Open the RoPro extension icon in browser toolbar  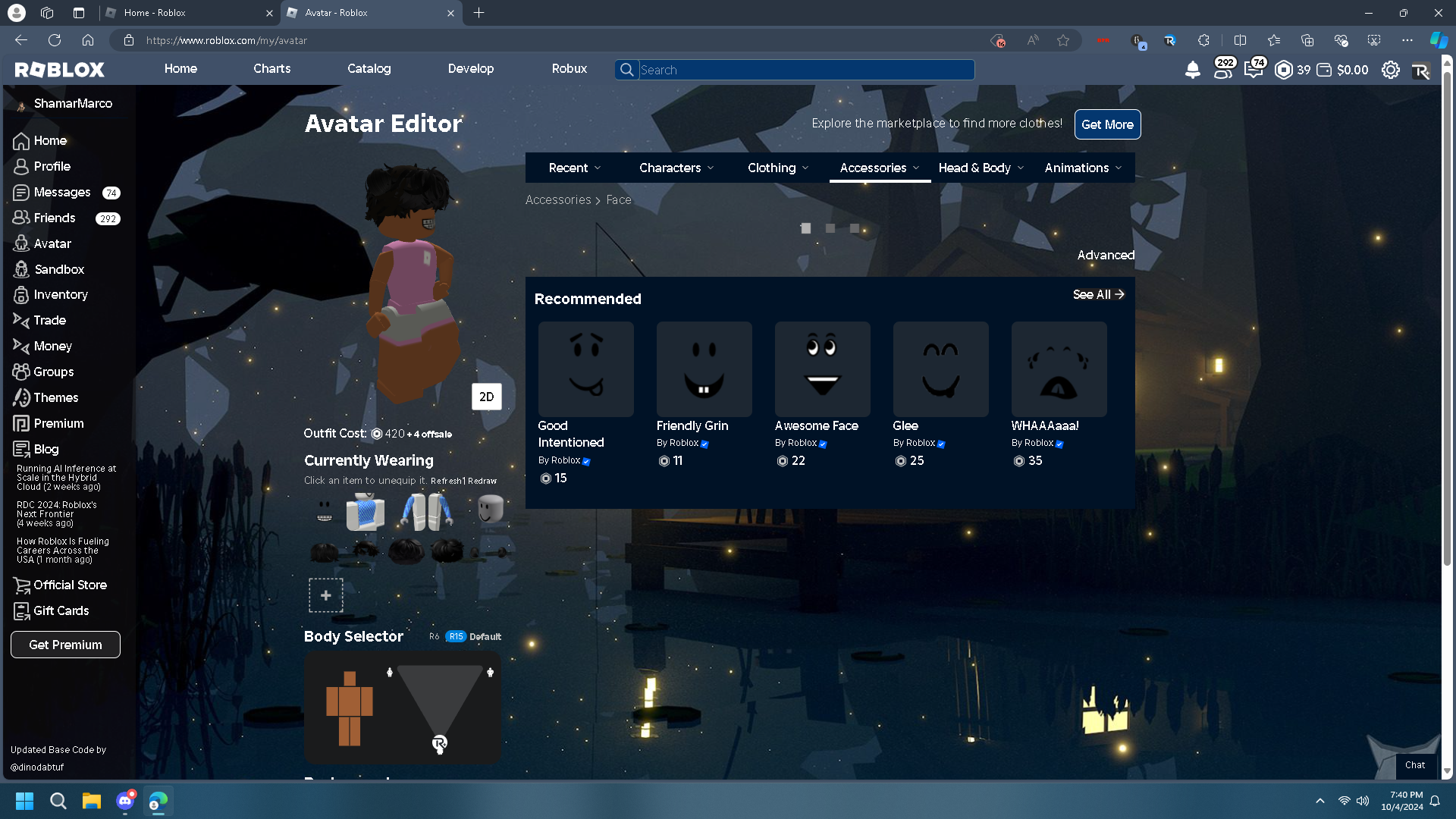[1170, 40]
